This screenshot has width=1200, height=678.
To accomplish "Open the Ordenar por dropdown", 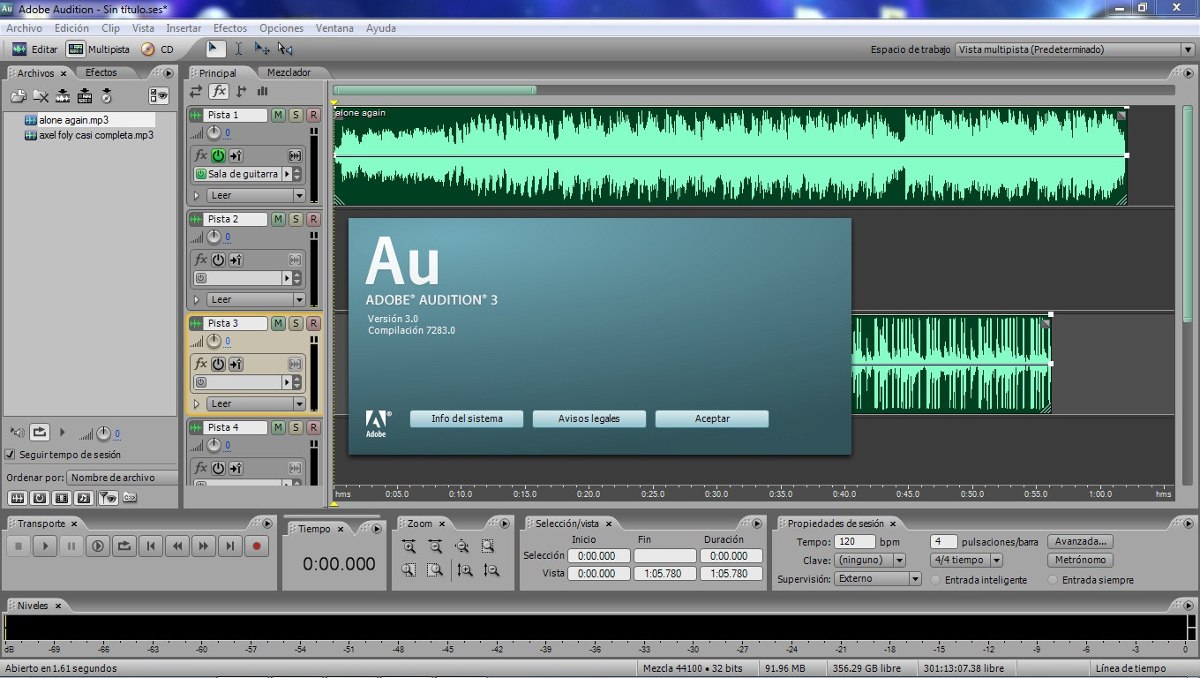I will pyautogui.click(x=123, y=478).
